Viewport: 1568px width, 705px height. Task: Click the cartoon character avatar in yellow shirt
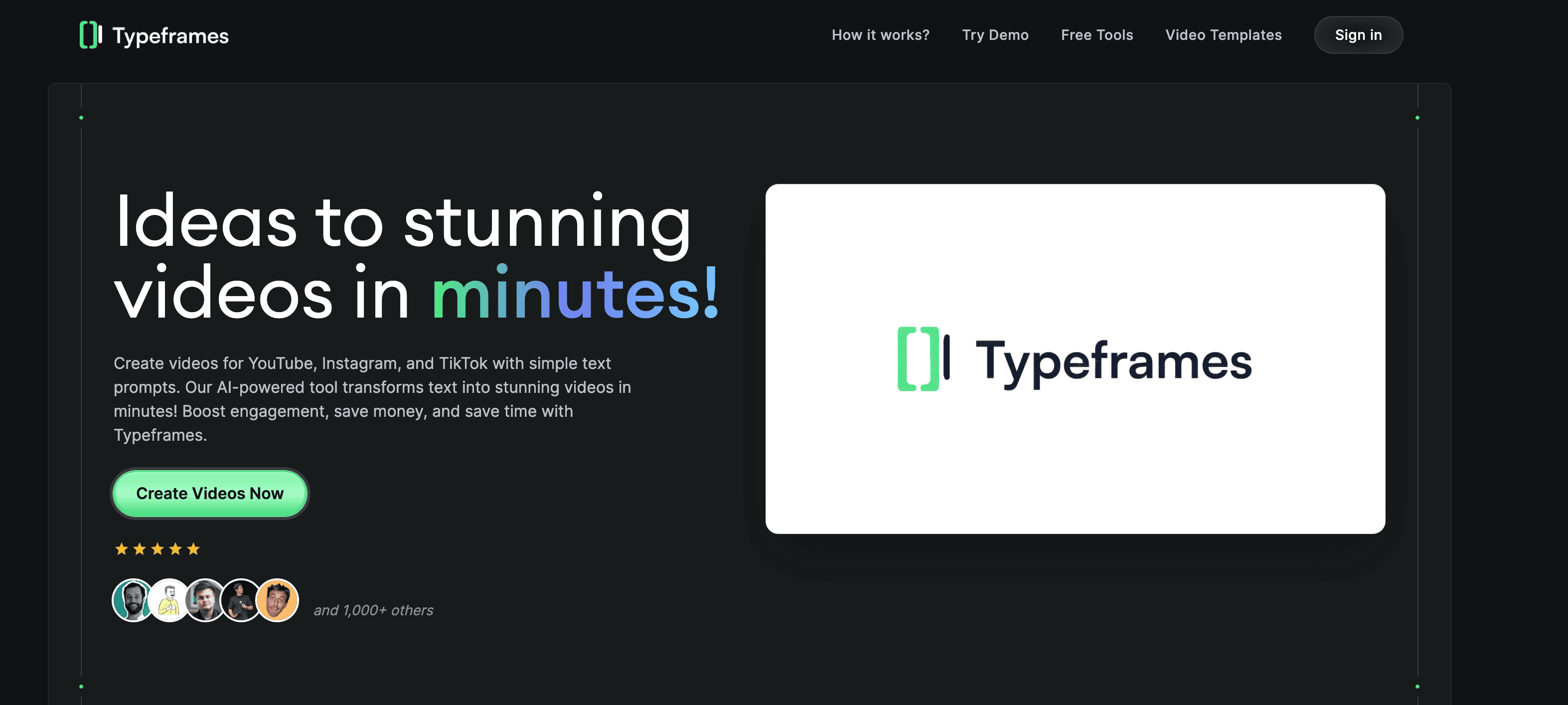[169, 600]
